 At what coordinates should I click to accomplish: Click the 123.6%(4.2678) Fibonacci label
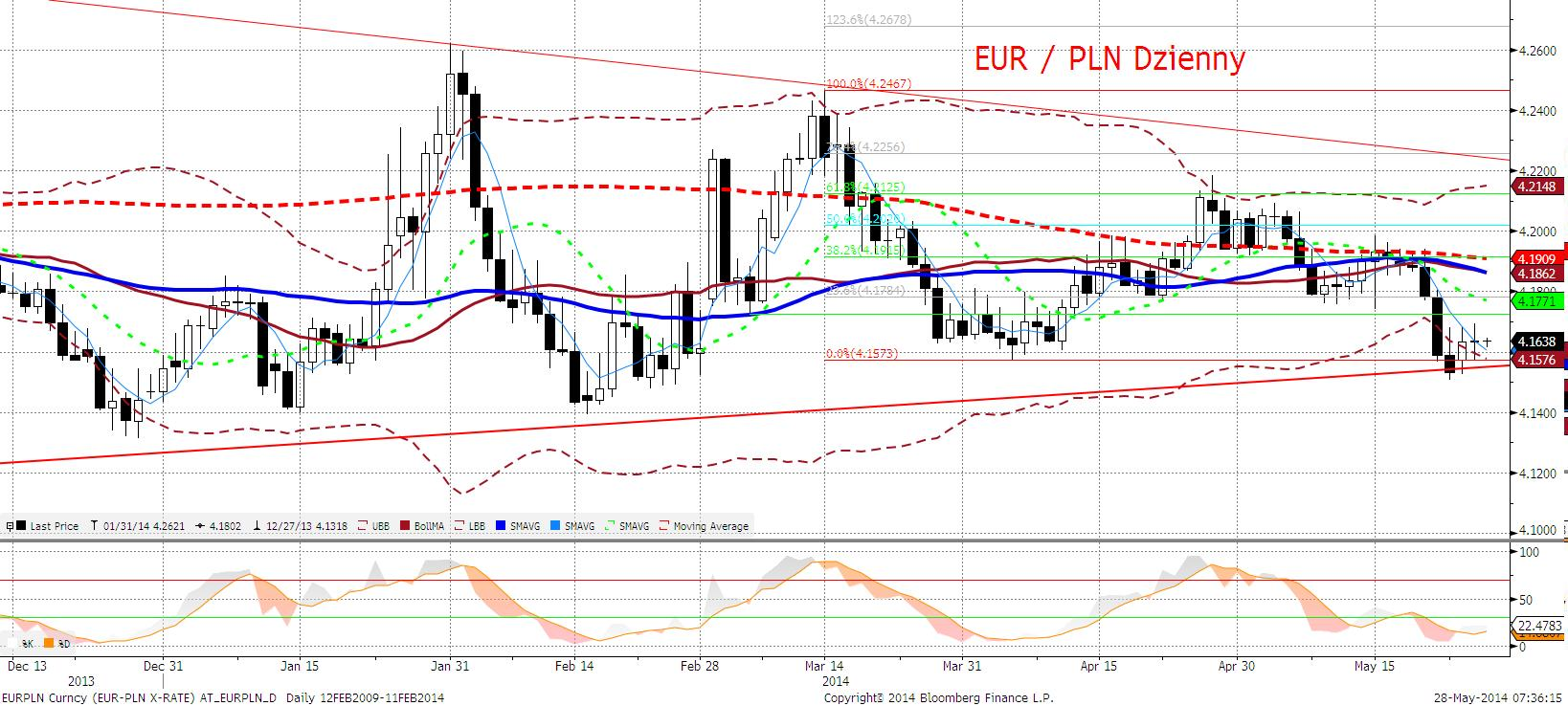point(869,18)
